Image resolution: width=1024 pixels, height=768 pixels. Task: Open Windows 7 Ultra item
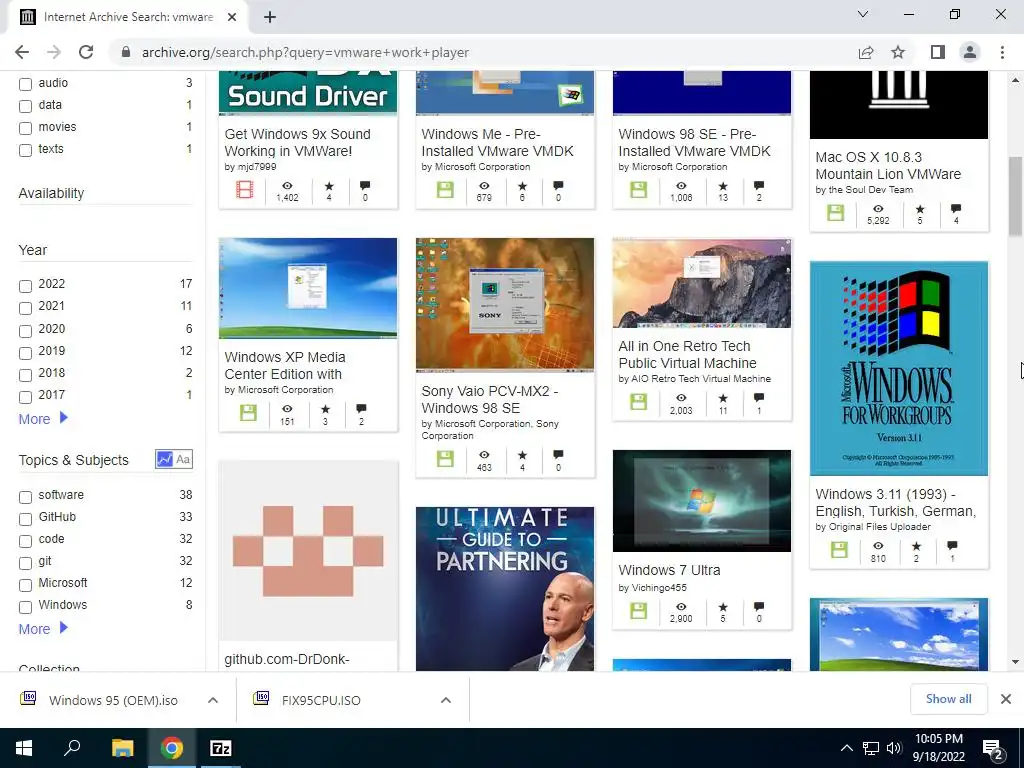coord(669,570)
